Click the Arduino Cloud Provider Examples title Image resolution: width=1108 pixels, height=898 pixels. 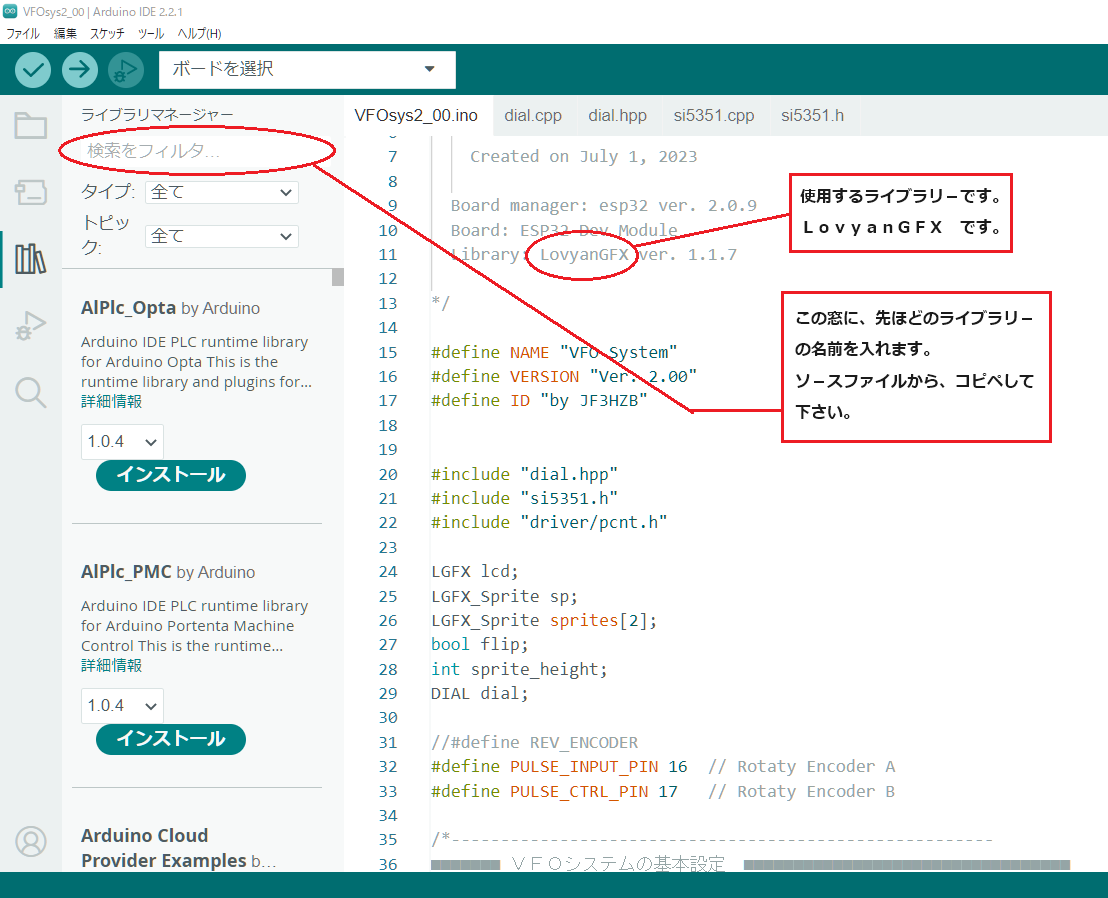coord(164,848)
